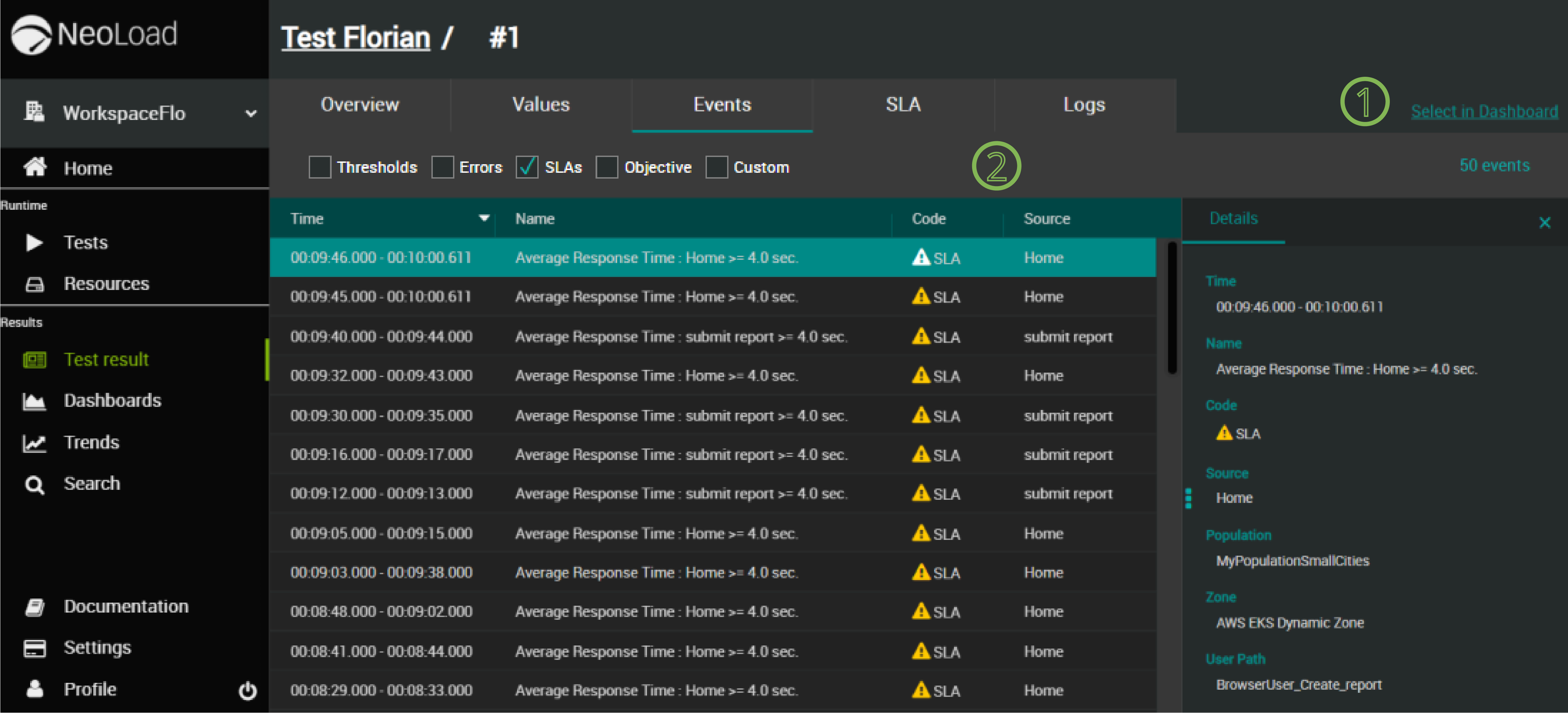The height and width of the screenshot is (713, 1568).
Task: Toggle the Time column sort arrow
Action: tap(484, 218)
